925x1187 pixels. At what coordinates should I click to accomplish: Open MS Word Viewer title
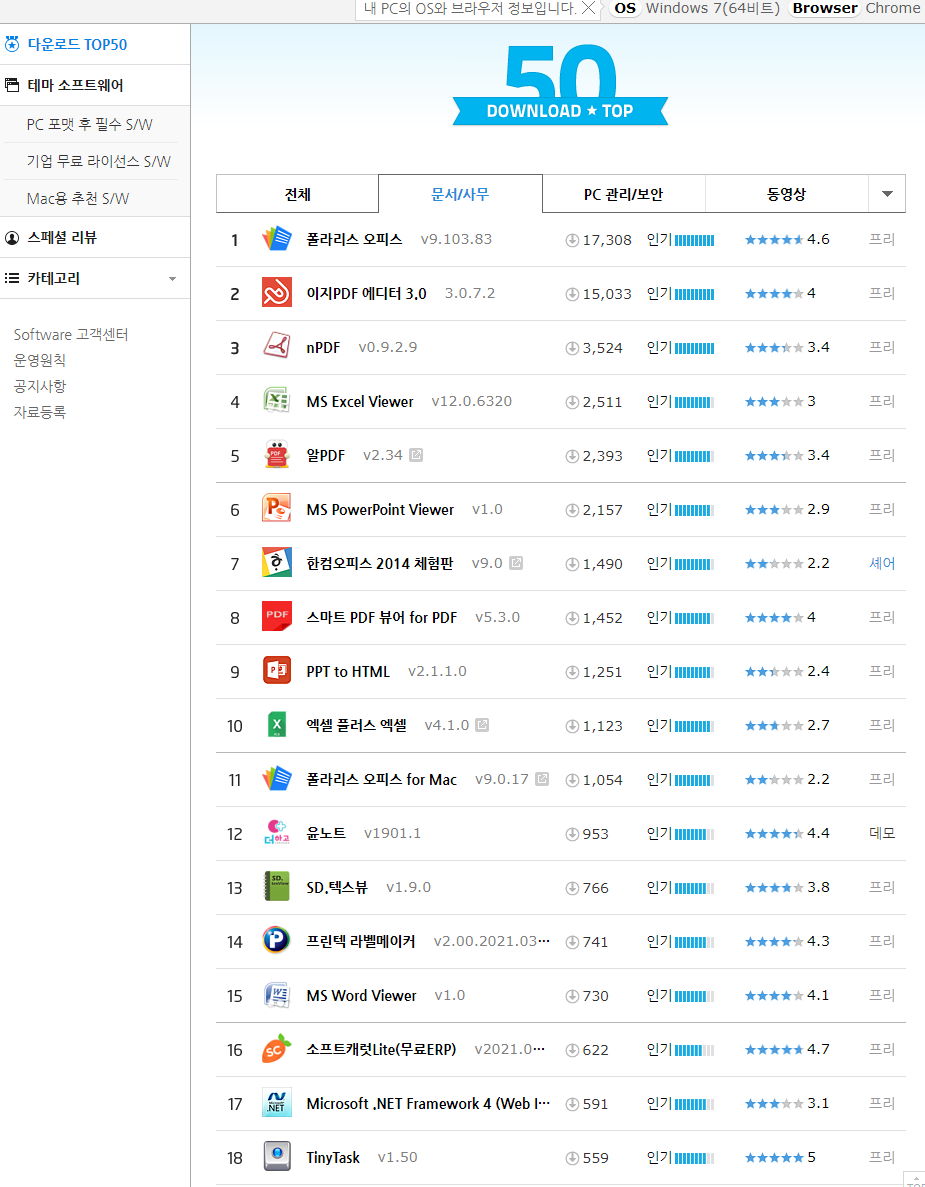tap(361, 995)
